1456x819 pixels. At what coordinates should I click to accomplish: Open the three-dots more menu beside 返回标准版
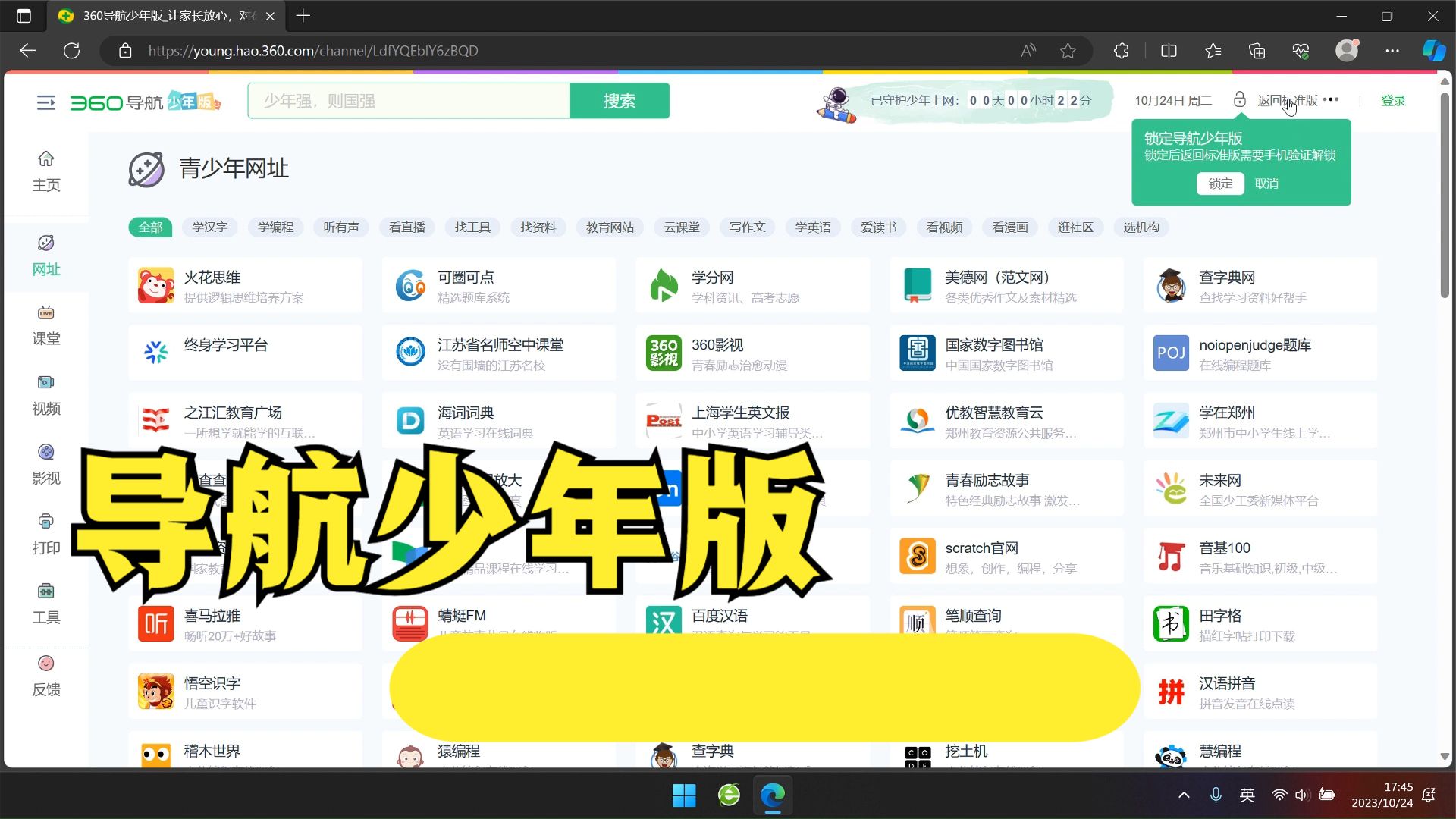pos(1331,100)
